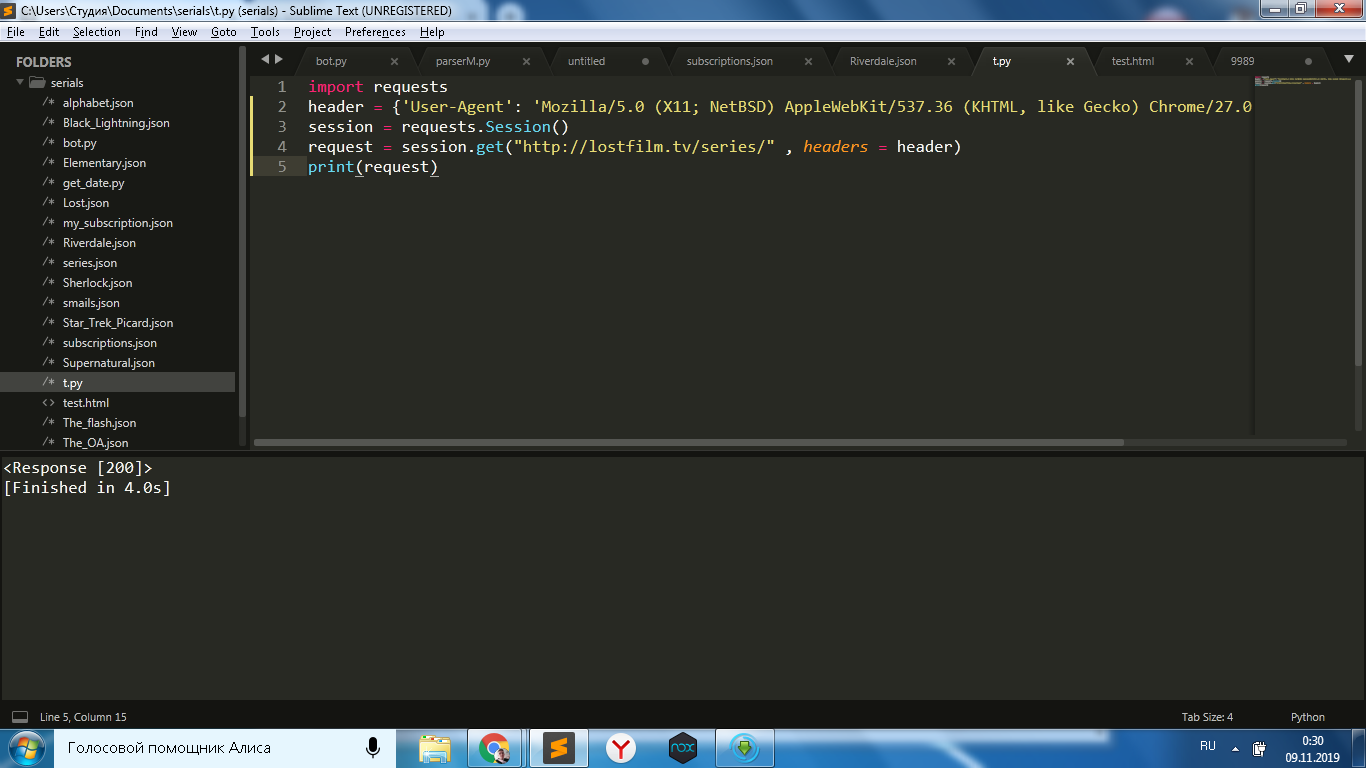The height and width of the screenshot is (768, 1366).
Task: Click line number 3 in gutter
Action: coord(283,127)
